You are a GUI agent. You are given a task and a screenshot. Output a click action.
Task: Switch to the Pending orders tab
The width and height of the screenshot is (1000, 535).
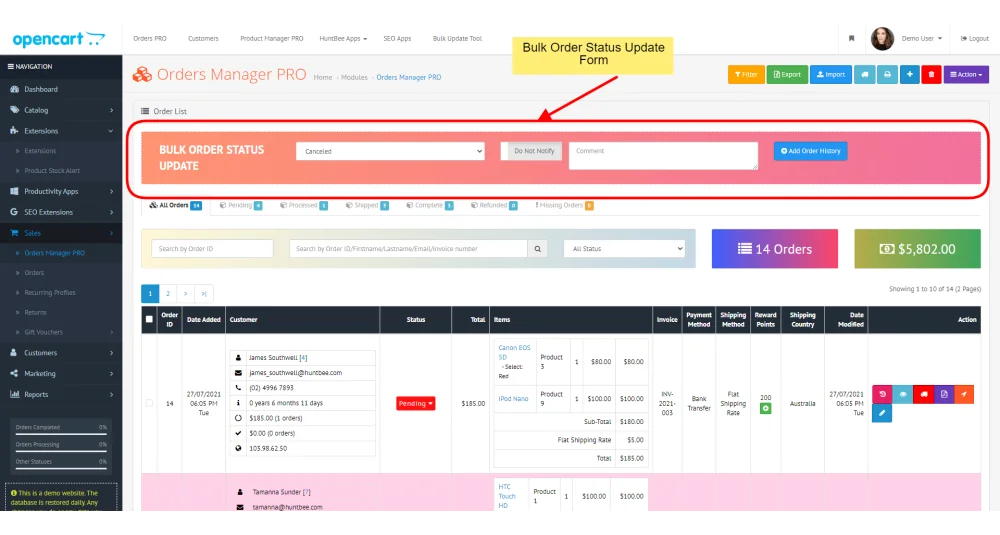point(241,205)
